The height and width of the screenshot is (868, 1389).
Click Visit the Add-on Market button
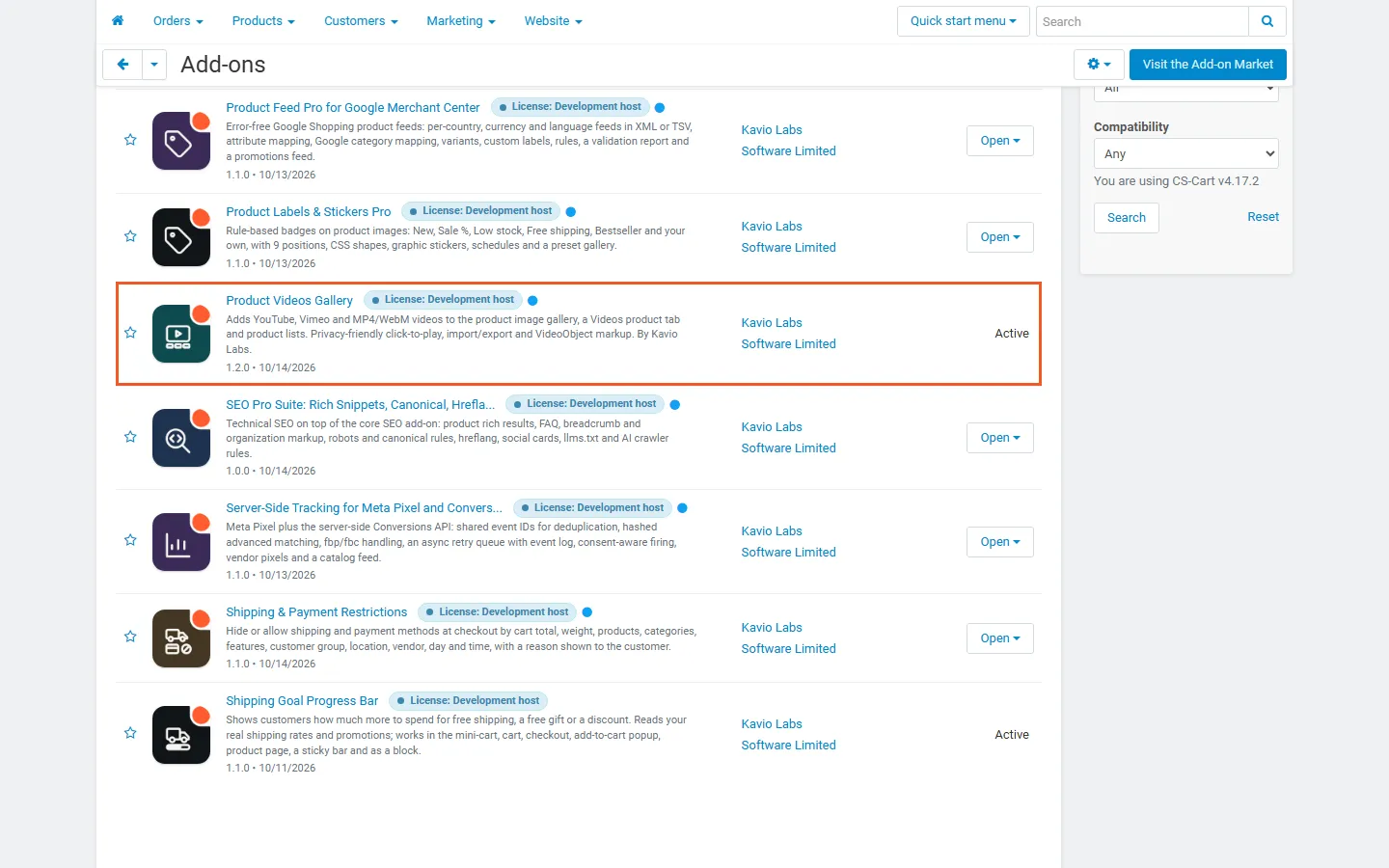1208,65
